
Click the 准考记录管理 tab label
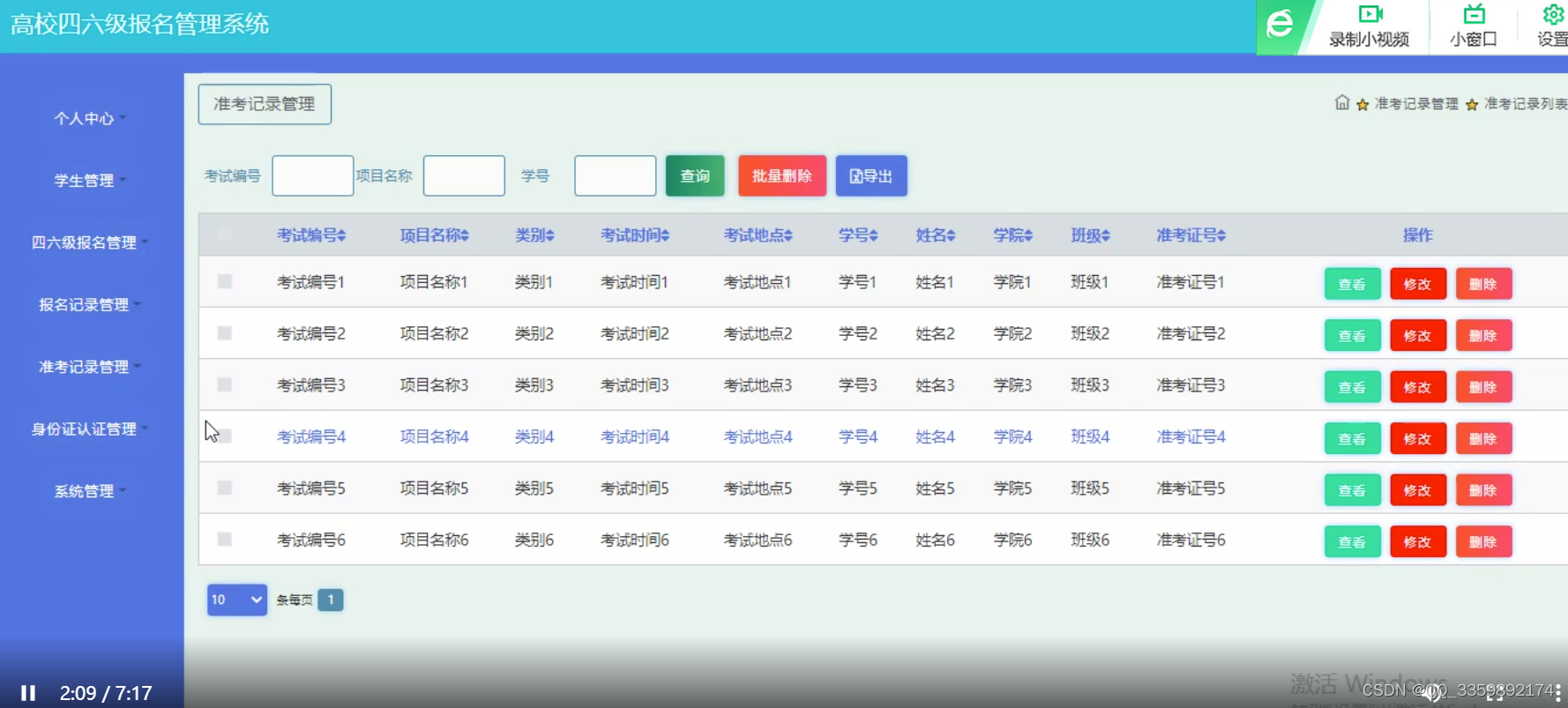pos(265,104)
